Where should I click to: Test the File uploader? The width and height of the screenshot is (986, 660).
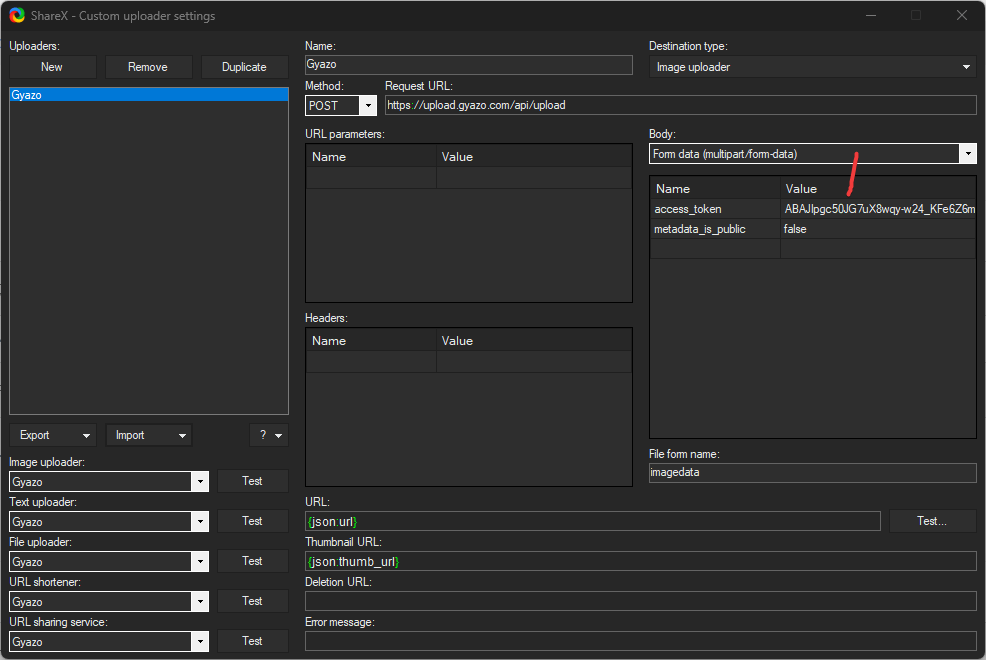point(253,561)
